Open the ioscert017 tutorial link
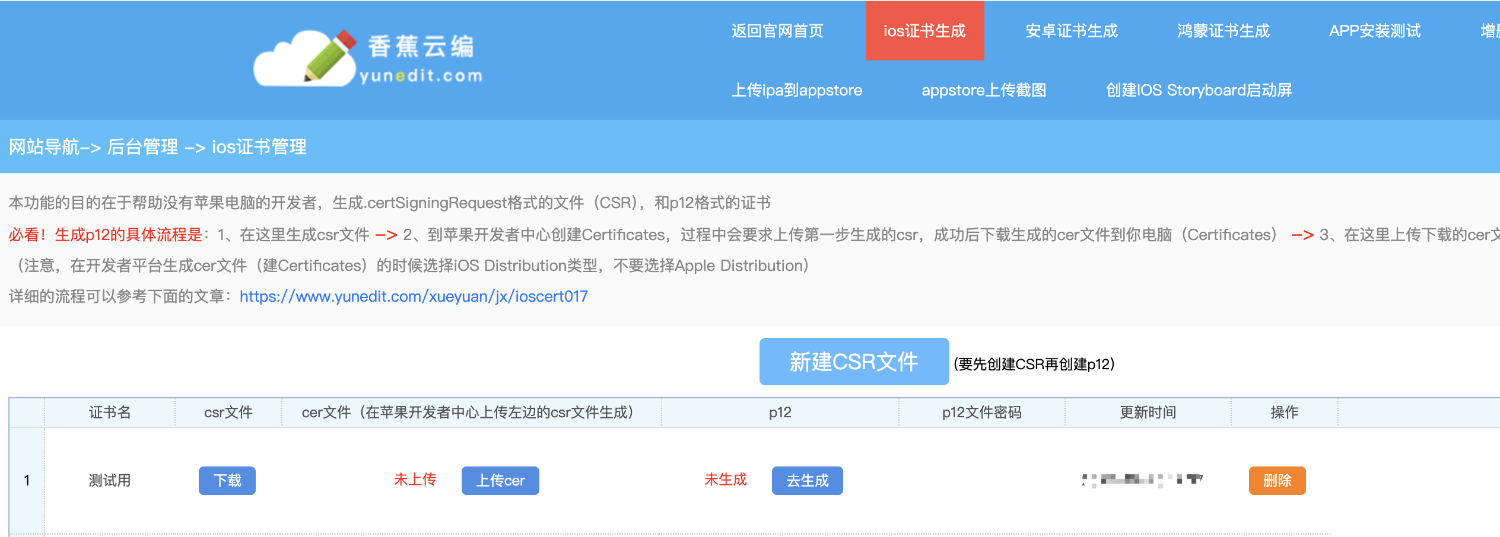The image size is (1500, 537). click(413, 296)
